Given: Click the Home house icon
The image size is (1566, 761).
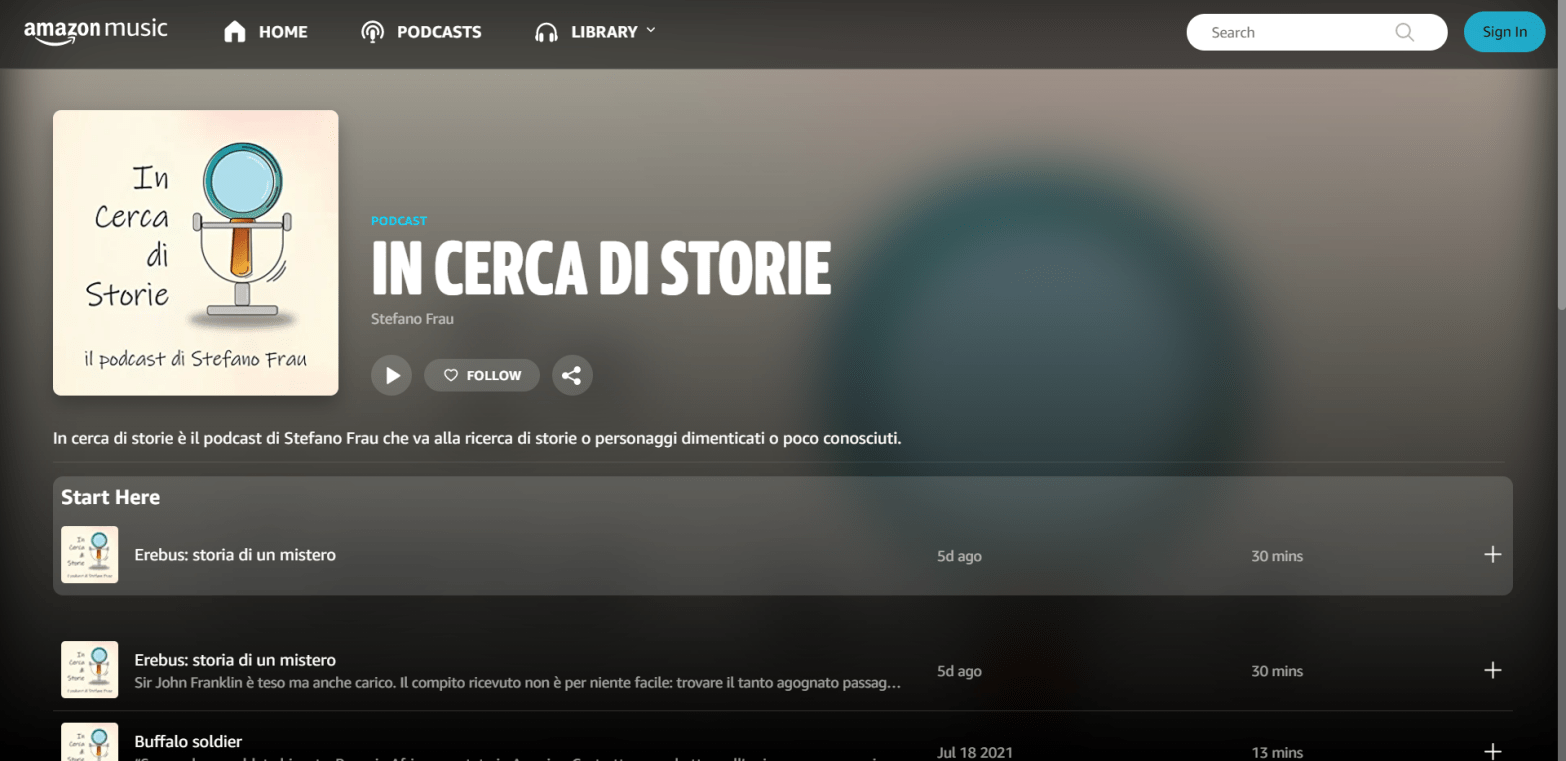Looking at the screenshot, I should (235, 32).
